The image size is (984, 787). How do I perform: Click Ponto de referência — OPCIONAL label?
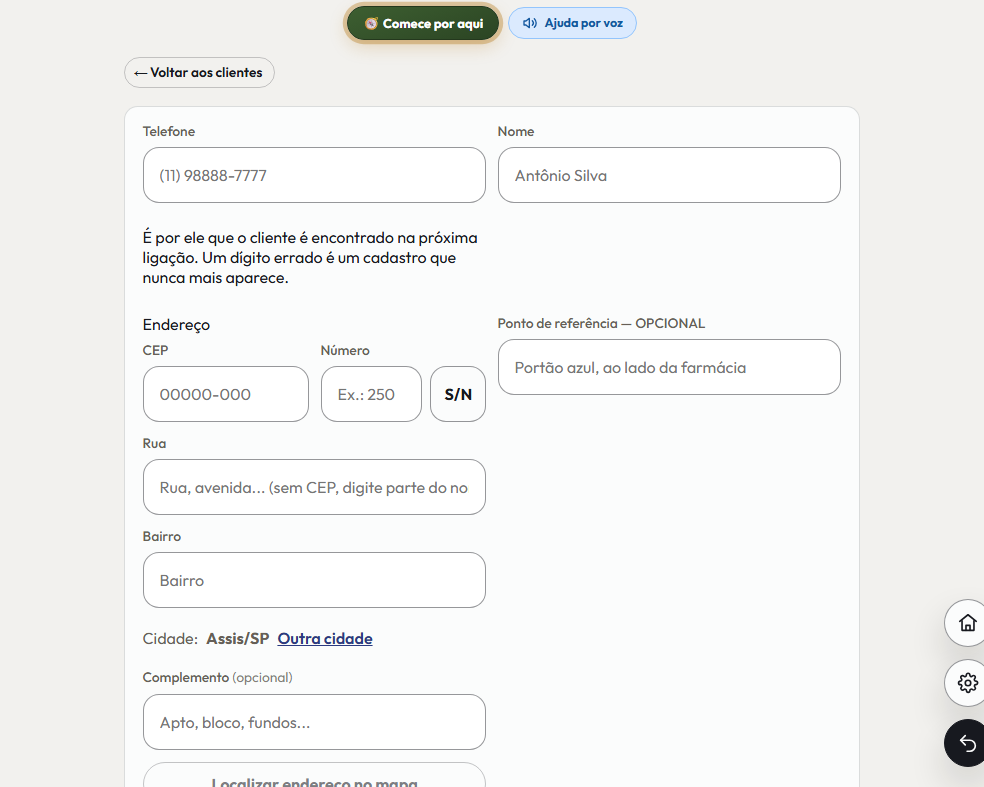pyautogui.click(x=601, y=323)
